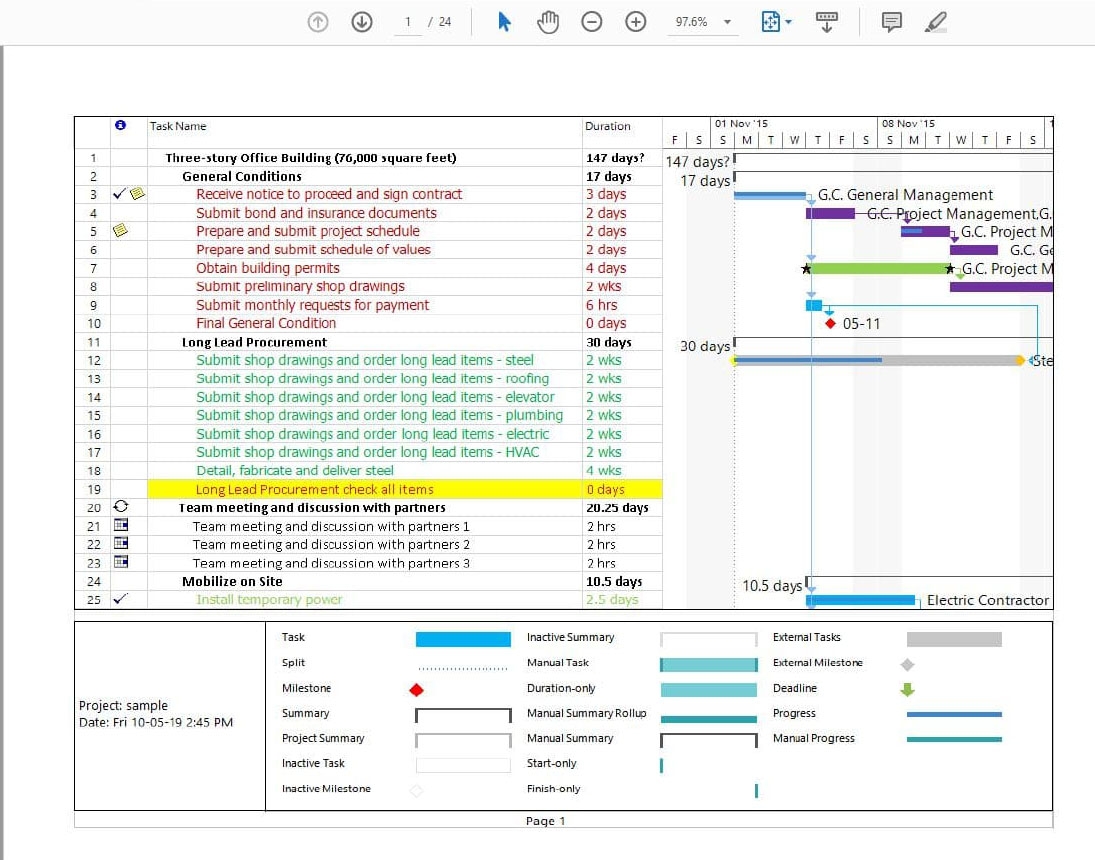This screenshot has height=860, width=1095.
Task: Click the checkmark on completed row 3
Action: pyautogui.click(x=117, y=194)
